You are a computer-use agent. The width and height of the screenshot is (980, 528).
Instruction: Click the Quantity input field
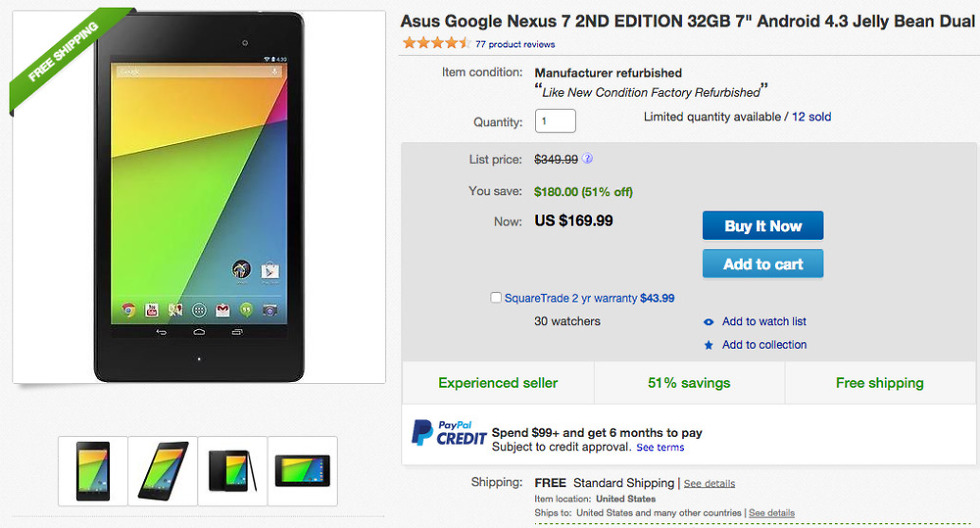(x=555, y=121)
